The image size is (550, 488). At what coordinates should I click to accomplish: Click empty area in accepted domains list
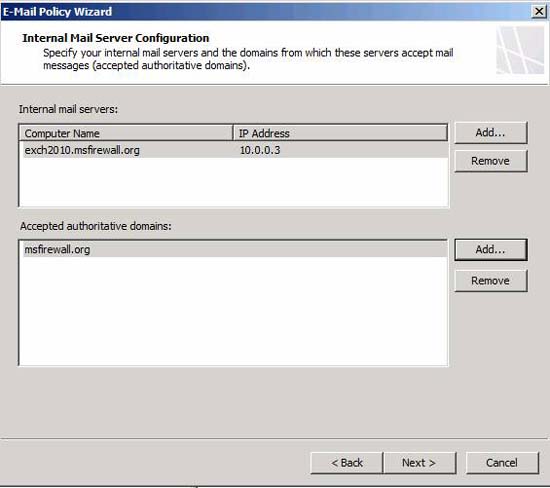(233, 310)
